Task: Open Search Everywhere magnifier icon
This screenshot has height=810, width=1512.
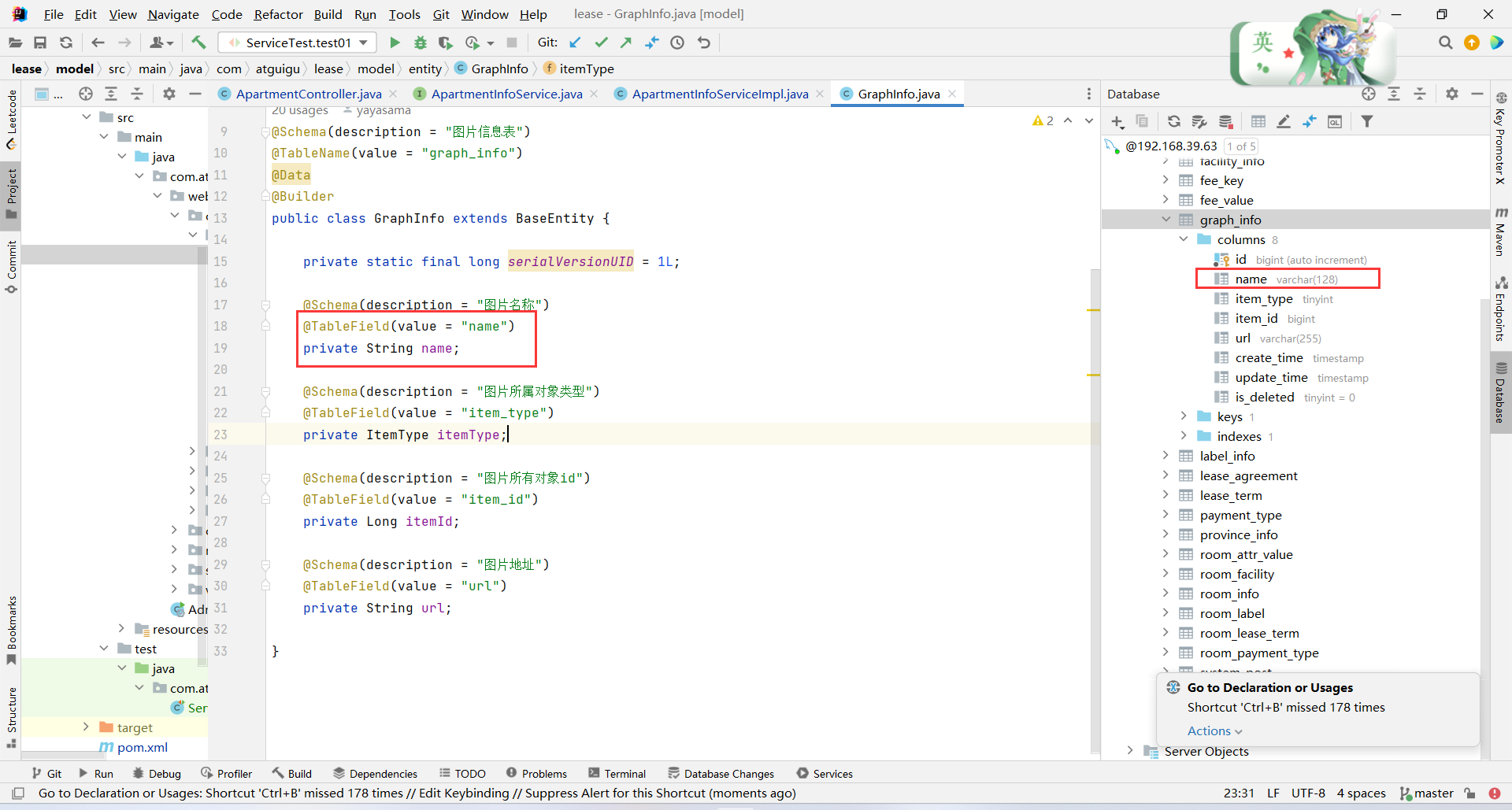Action: [1445, 43]
